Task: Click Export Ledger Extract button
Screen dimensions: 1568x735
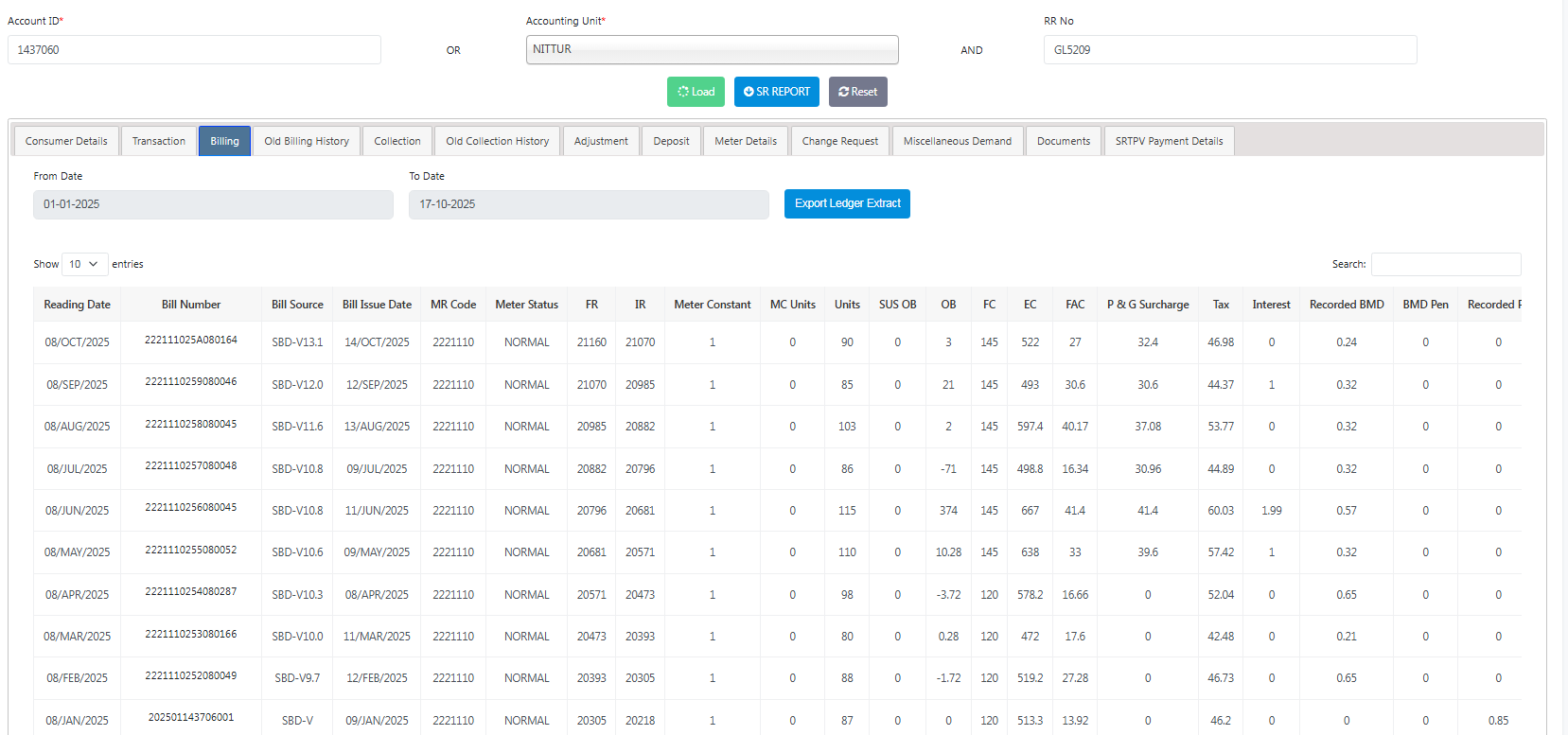Action: point(847,203)
